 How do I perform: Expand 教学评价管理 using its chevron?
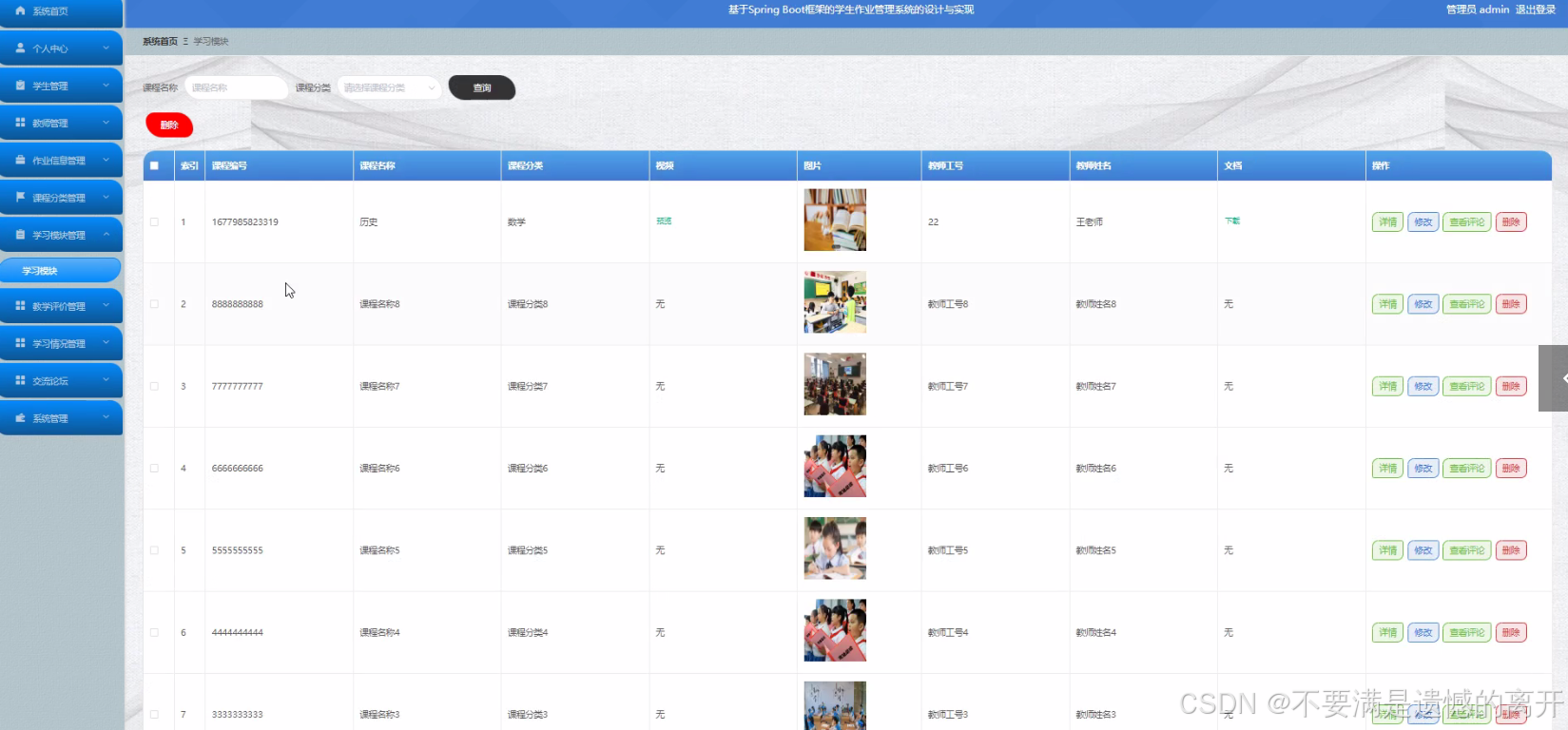pos(106,305)
